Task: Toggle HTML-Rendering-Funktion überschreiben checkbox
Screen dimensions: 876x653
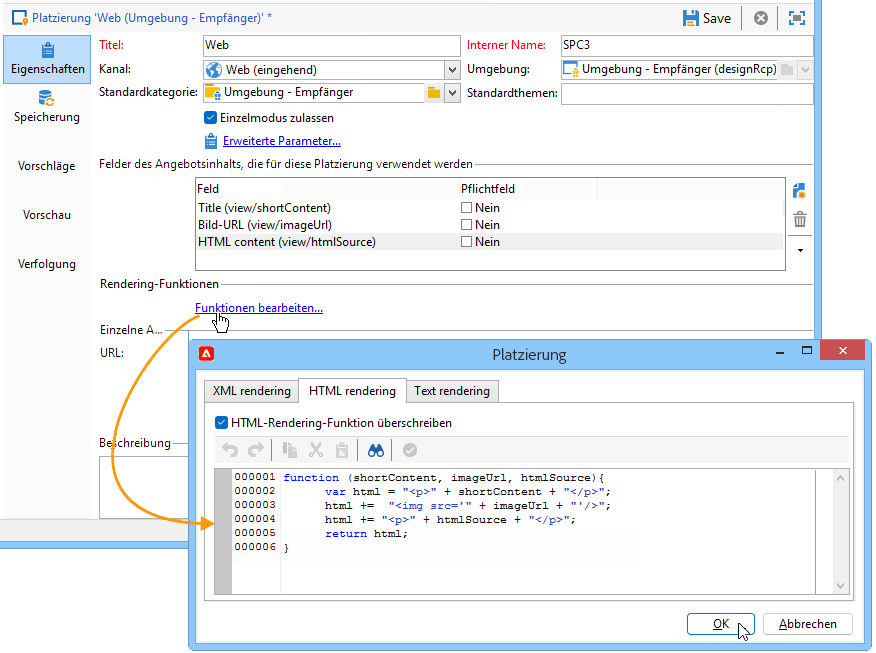Action: (x=222, y=423)
